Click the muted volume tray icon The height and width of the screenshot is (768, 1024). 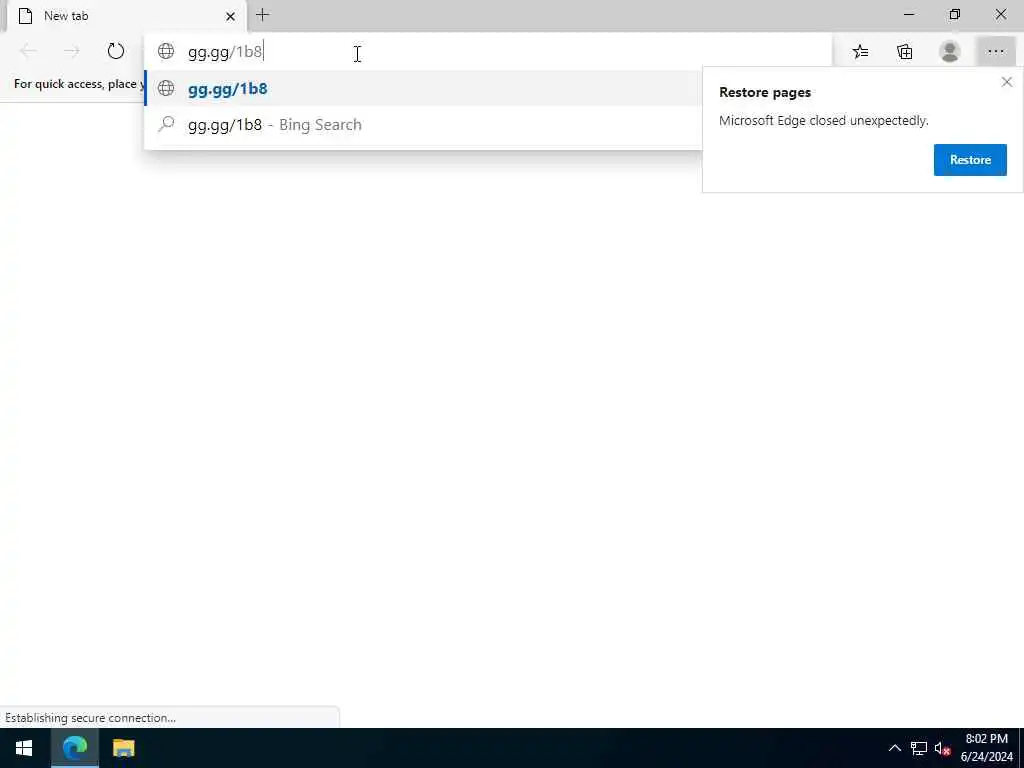(942, 748)
